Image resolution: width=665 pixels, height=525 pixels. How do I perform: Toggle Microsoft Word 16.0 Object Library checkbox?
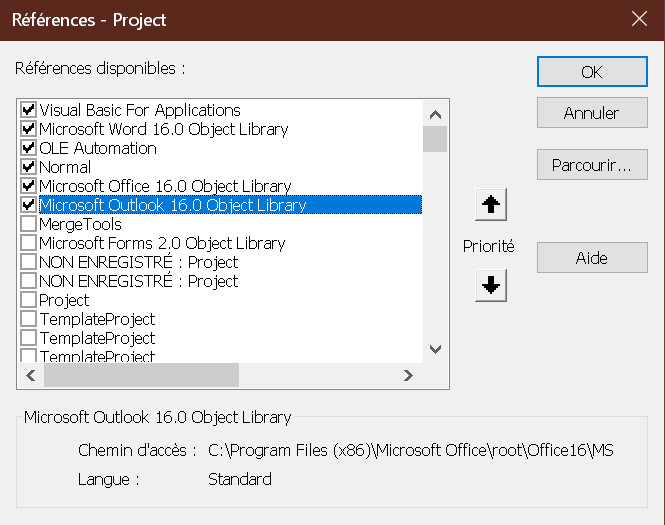click(28, 129)
